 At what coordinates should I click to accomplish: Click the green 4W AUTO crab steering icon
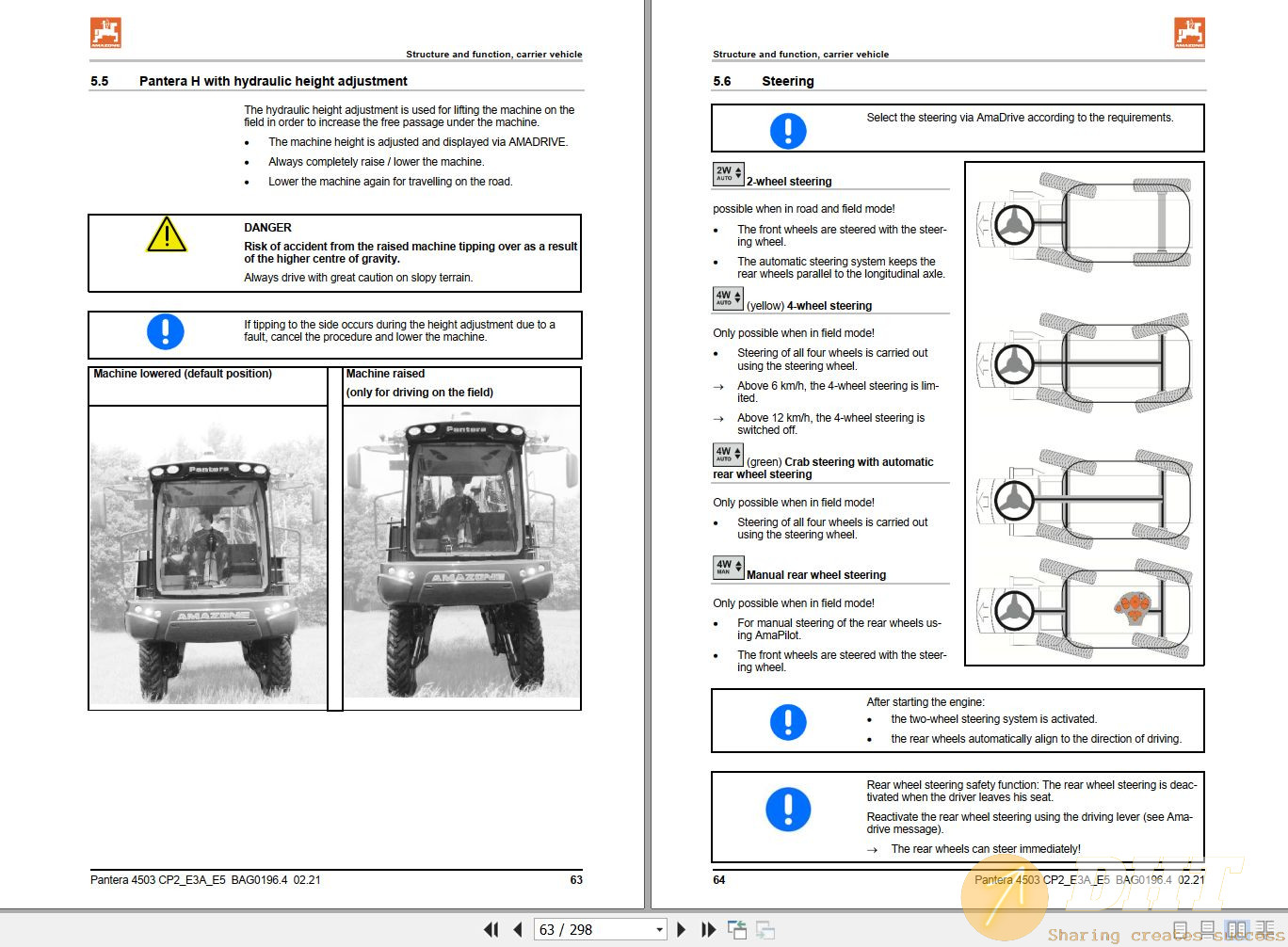pyautogui.click(x=728, y=454)
